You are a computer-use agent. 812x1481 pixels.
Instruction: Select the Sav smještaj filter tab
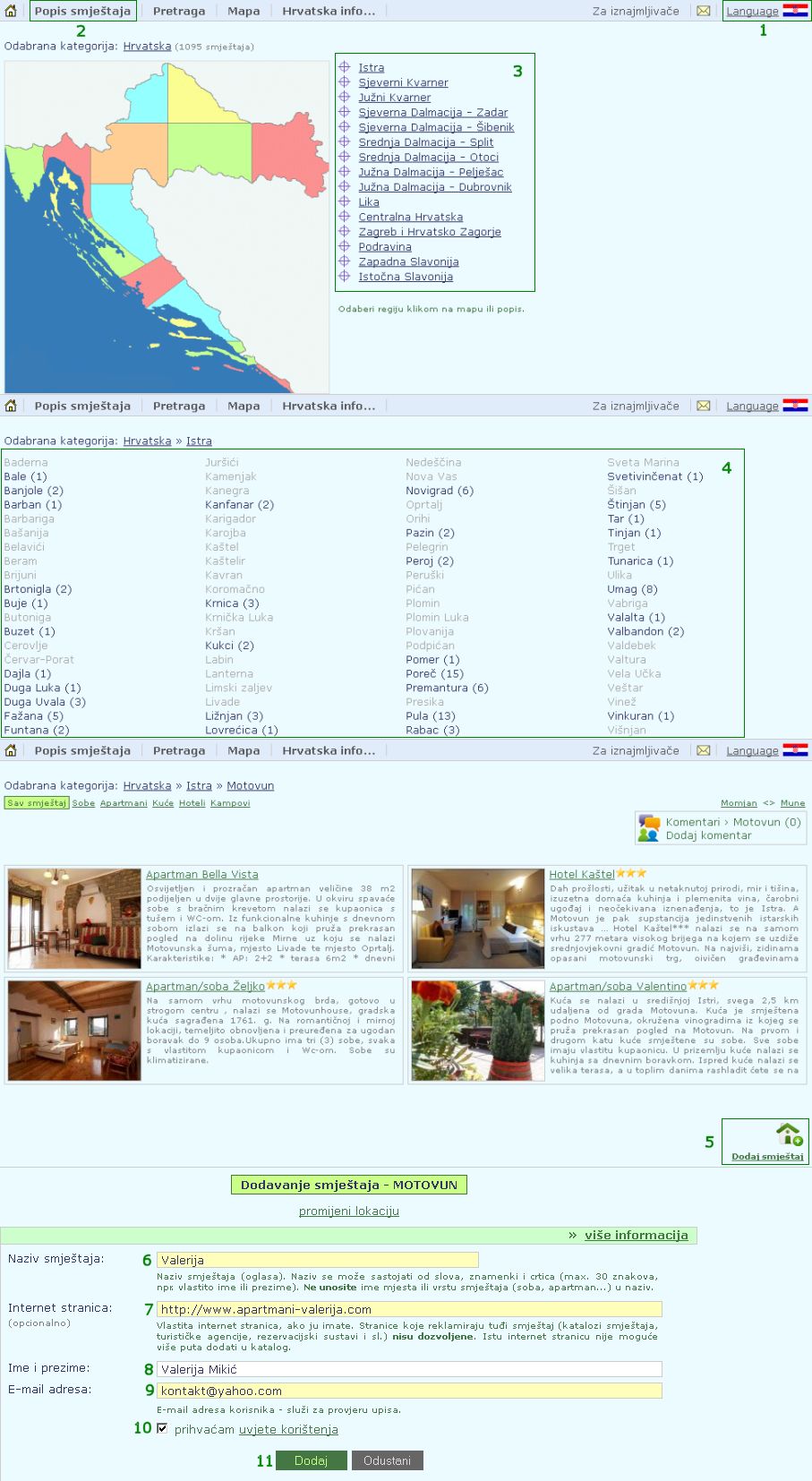click(x=37, y=803)
